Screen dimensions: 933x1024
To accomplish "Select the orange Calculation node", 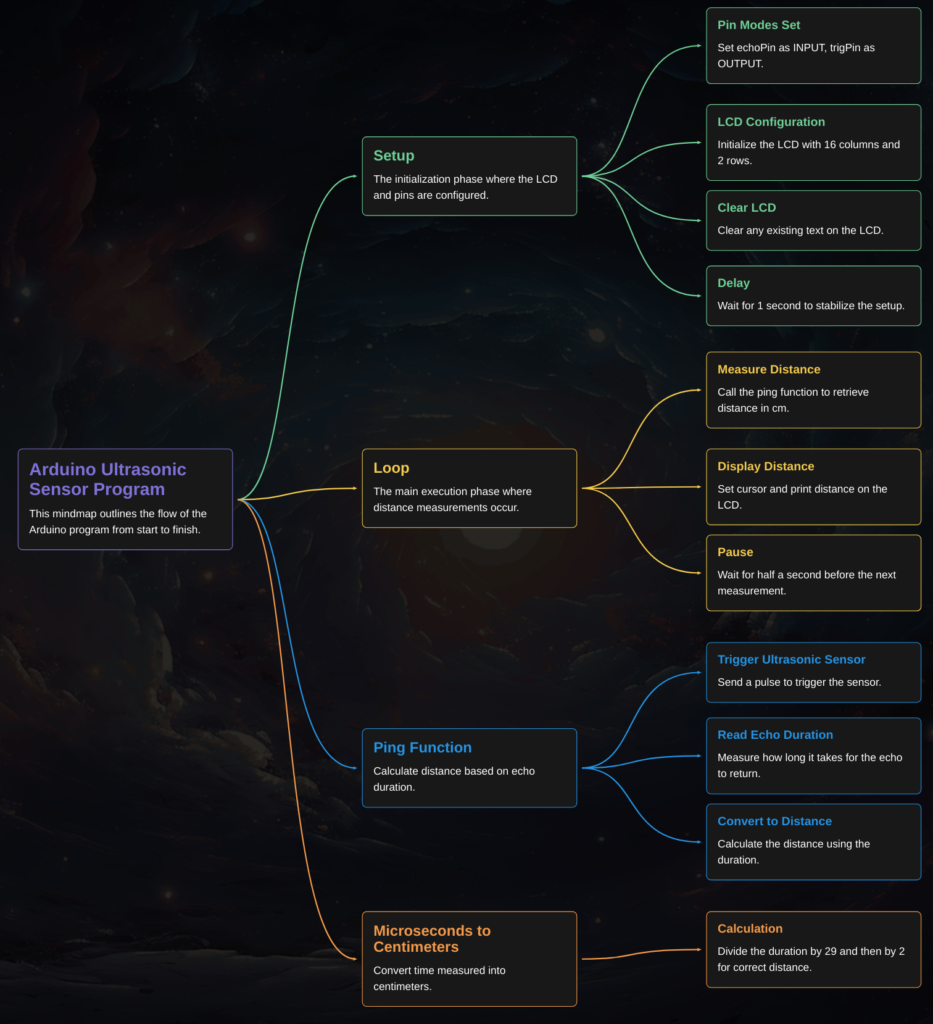I will [x=812, y=949].
